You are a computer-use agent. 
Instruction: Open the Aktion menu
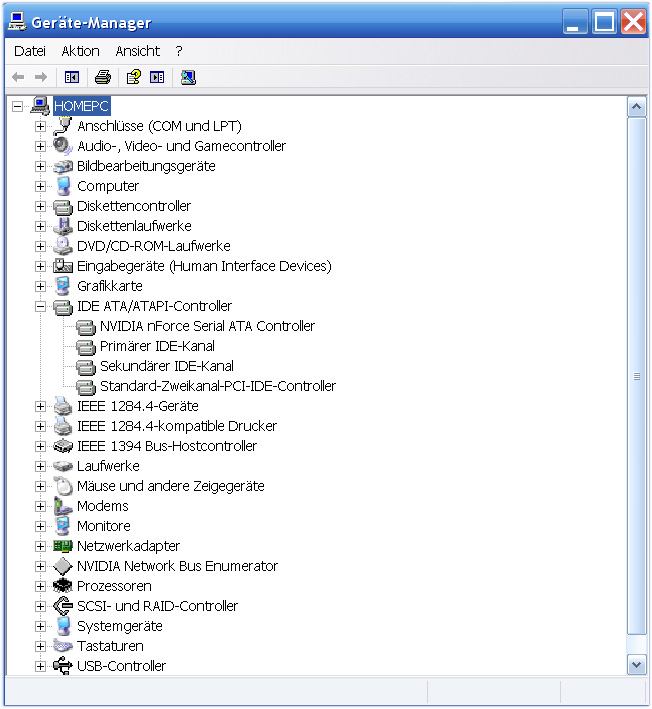(x=80, y=51)
